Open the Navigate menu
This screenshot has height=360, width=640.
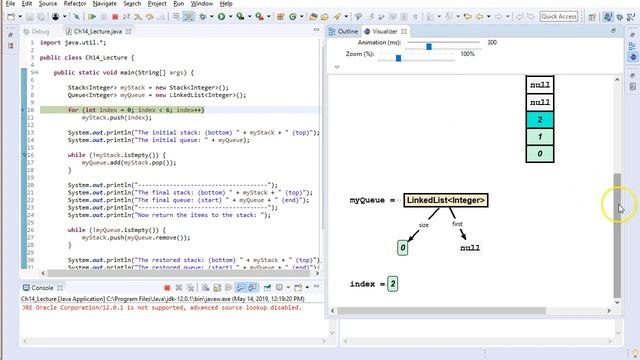104,4
